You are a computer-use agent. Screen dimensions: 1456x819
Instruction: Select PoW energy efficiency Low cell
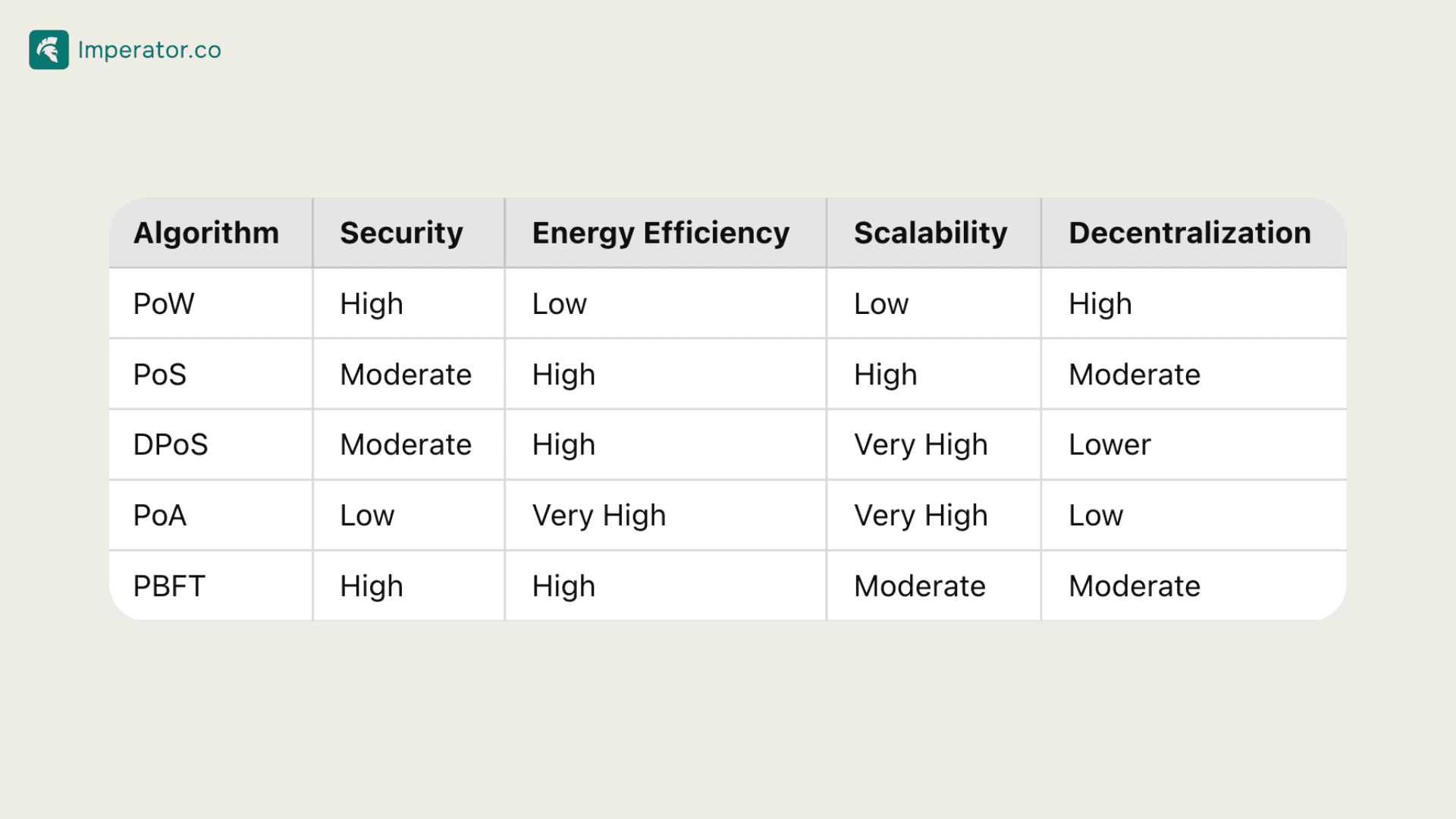pos(666,303)
